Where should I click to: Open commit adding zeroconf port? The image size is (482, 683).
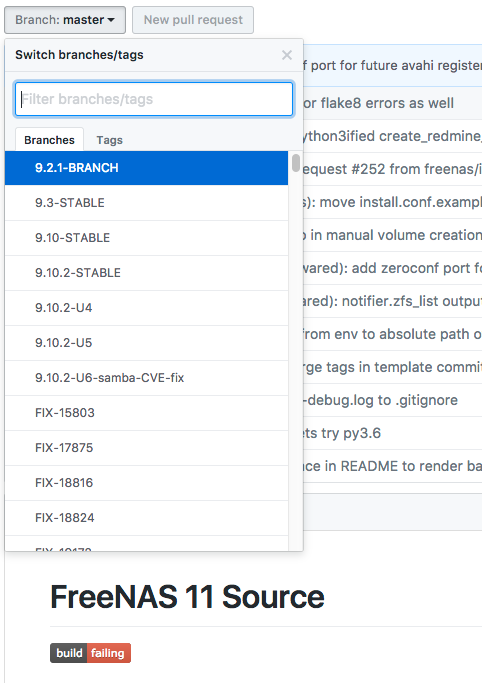[x=392, y=268]
